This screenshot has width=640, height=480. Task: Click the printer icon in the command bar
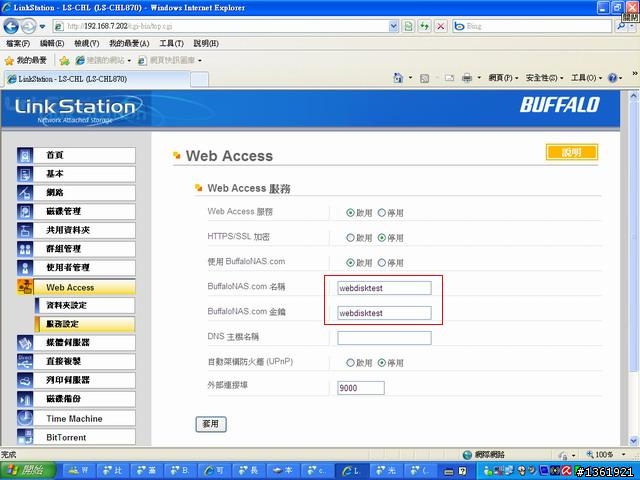click(467, 78)
